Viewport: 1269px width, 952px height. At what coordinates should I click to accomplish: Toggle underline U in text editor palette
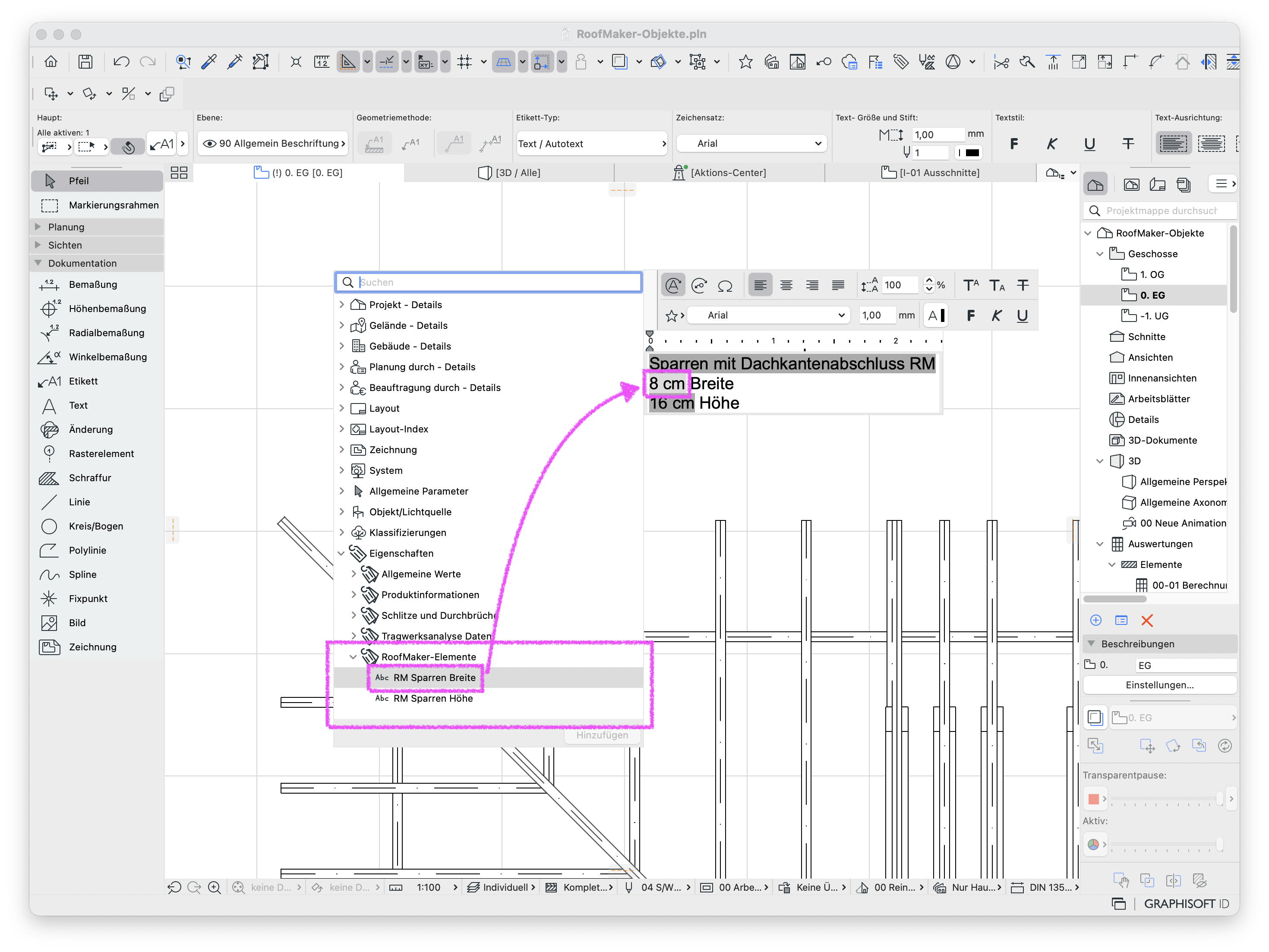(x=1022, y=315)
